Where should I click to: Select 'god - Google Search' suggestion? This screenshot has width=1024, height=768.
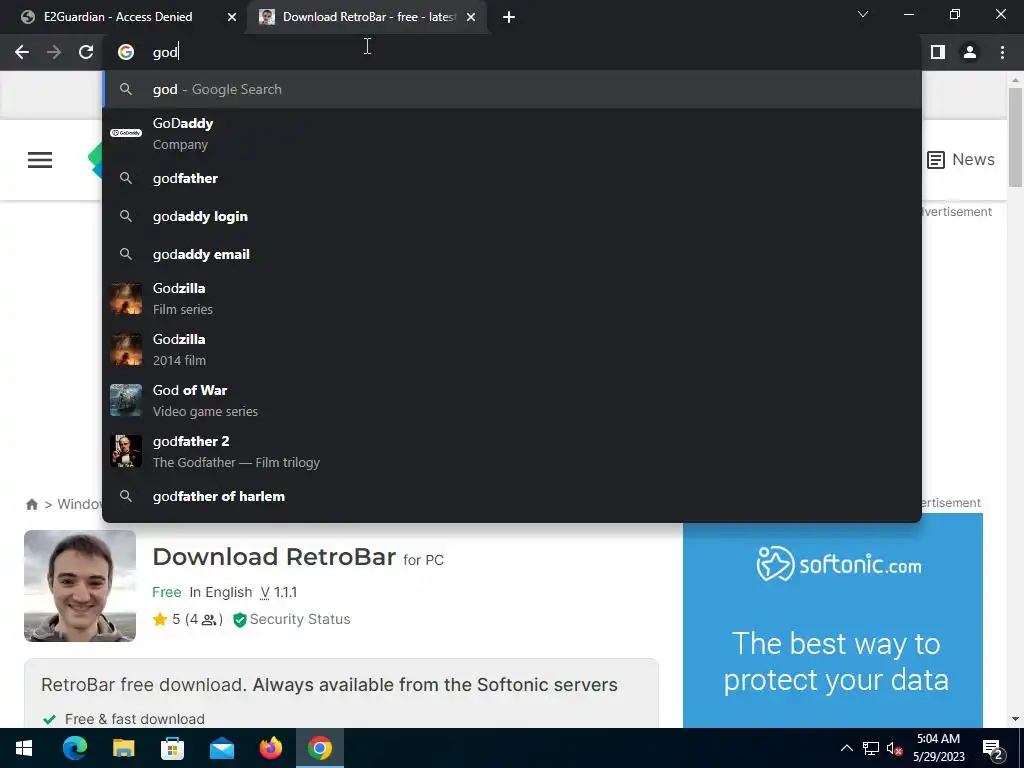pos(512,89)
